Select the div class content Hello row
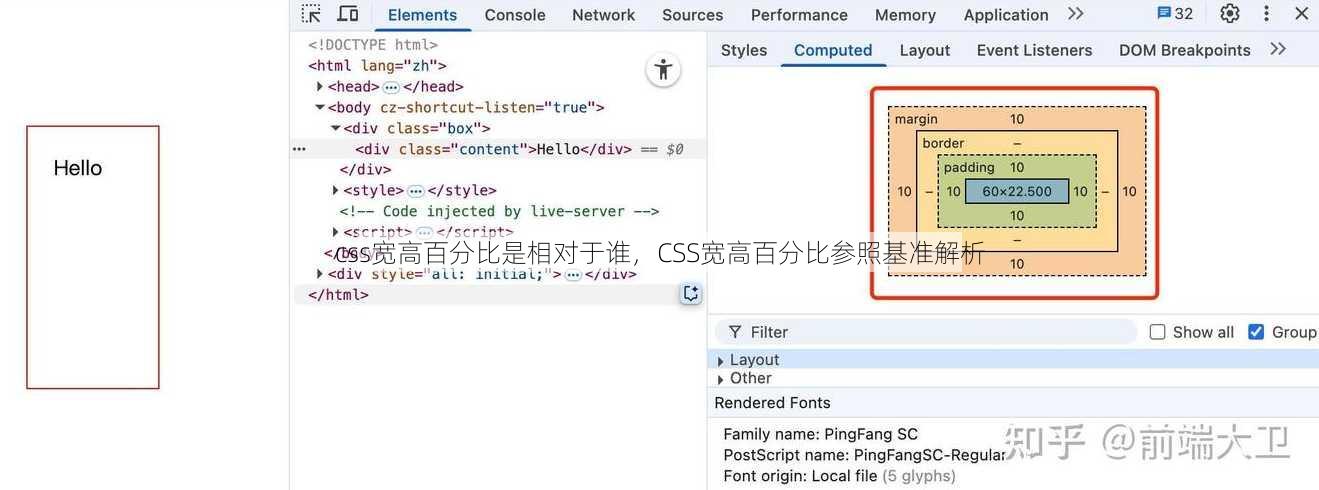 pos(500,149)
